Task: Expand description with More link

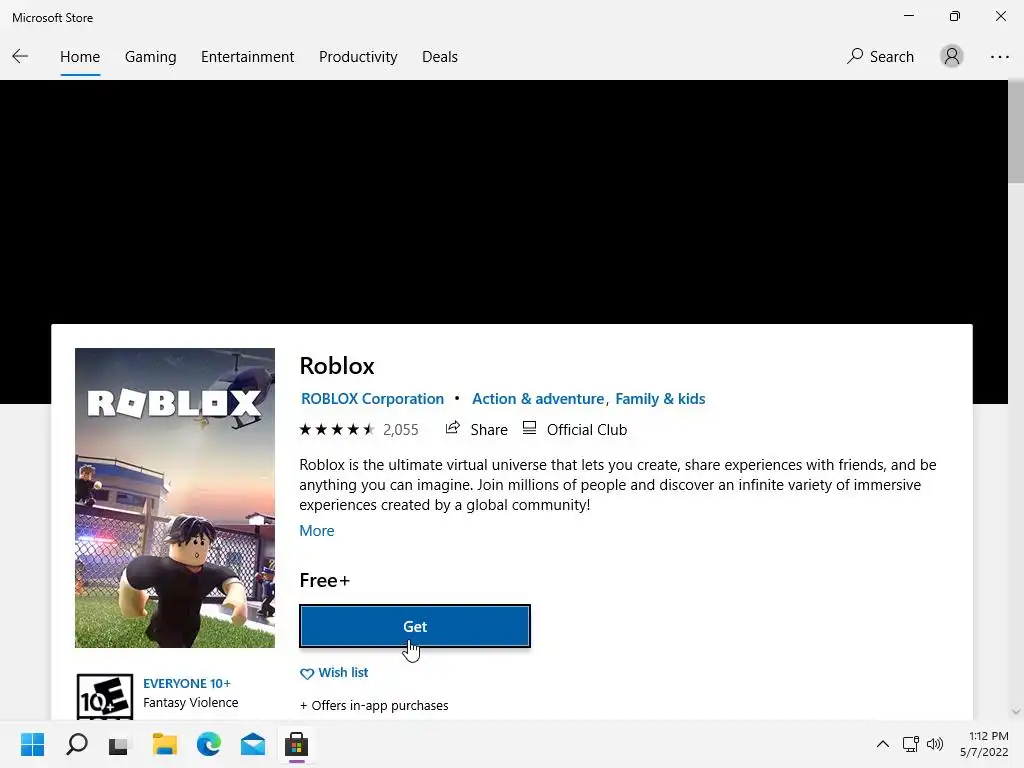Action: [x=317, y=530]
